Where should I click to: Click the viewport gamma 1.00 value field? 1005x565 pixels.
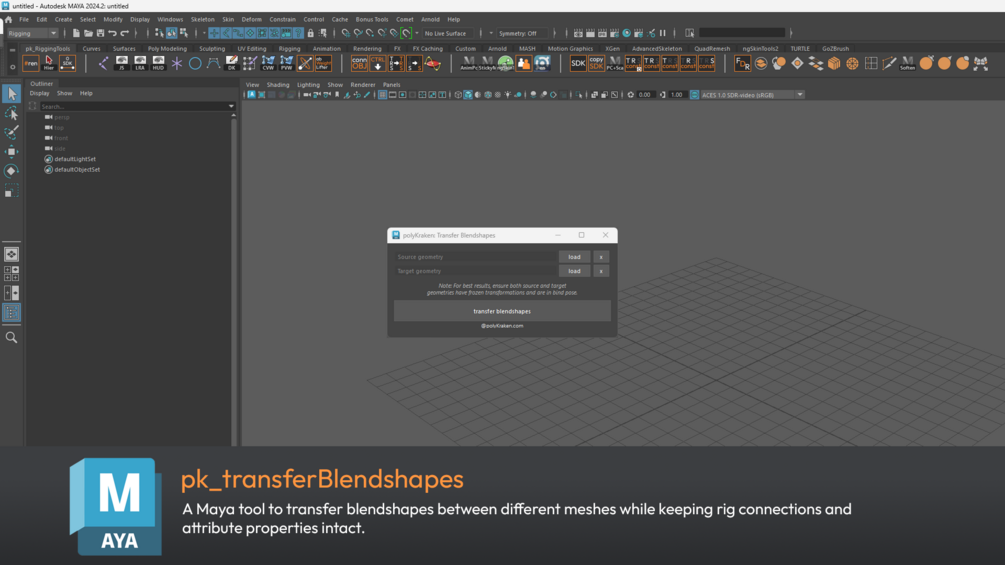[677, 95]
